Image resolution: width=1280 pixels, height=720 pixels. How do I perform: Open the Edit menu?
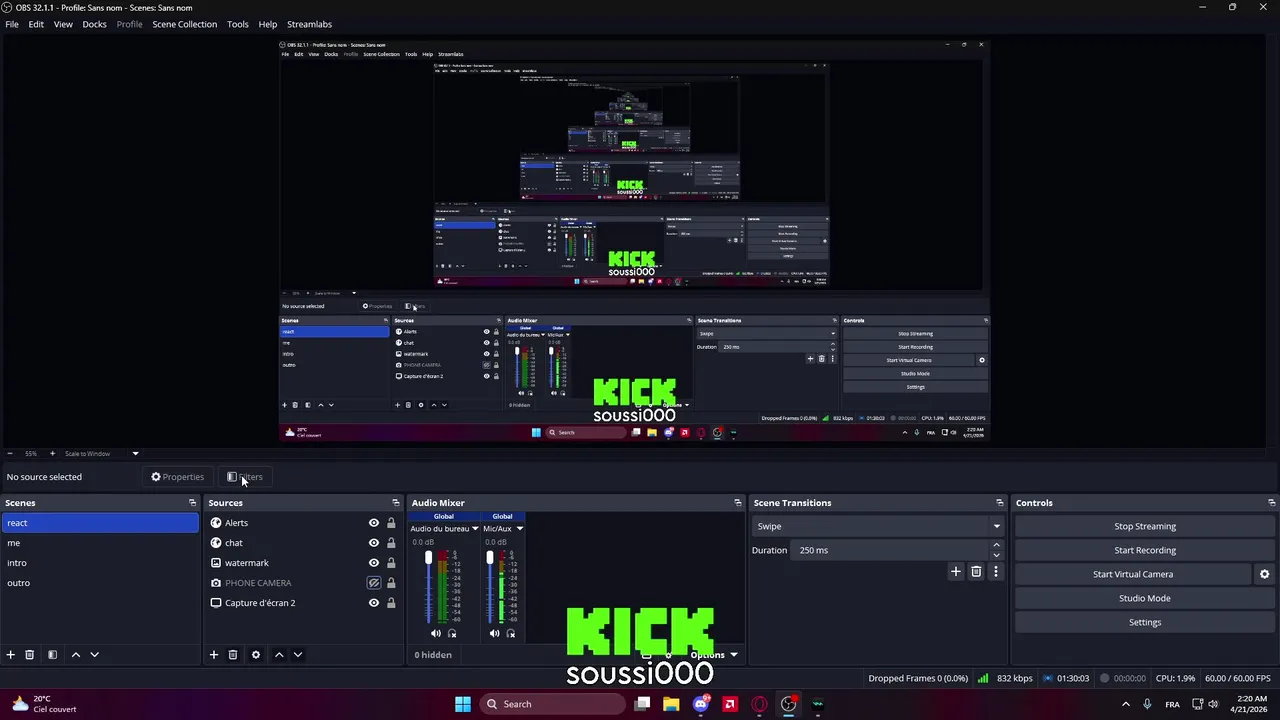pyautogui.click(x=36, y=24)
